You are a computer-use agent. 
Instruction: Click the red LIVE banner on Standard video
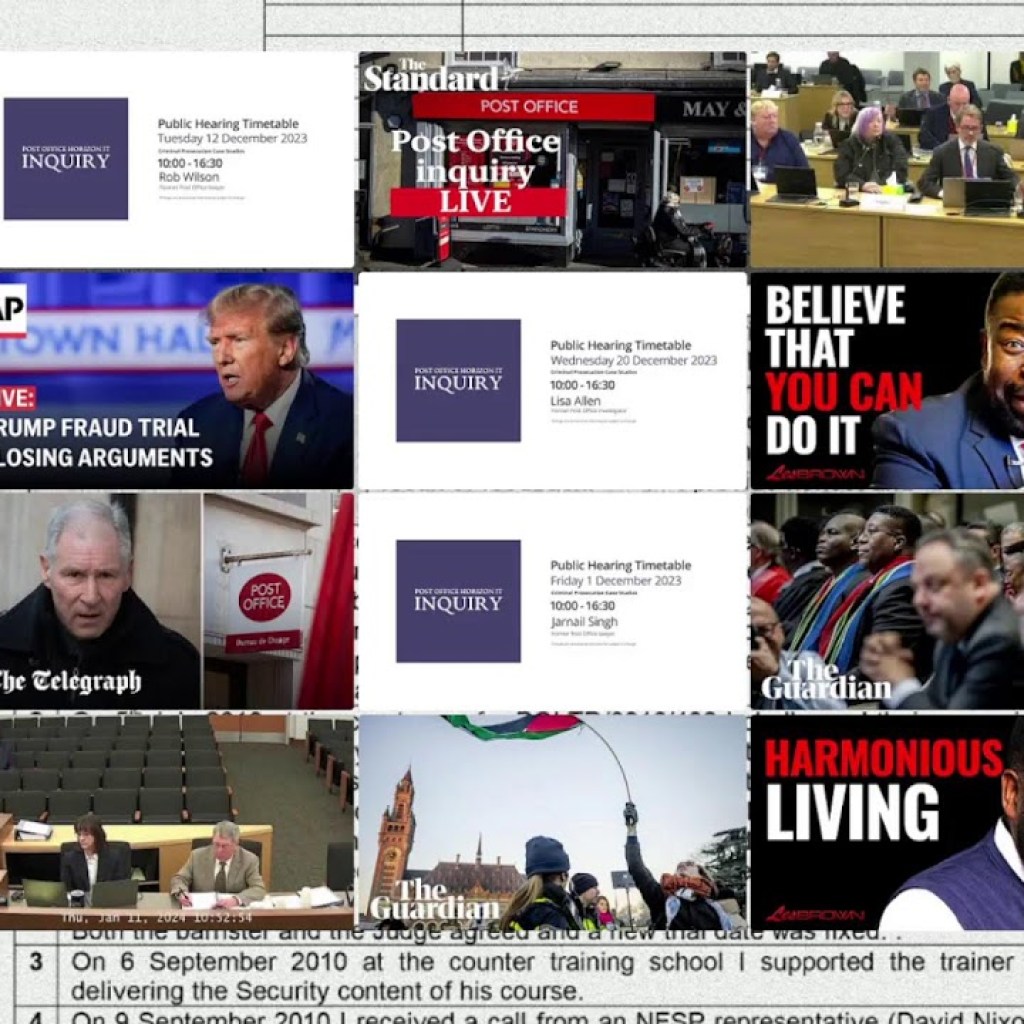(x=477, y=202)
